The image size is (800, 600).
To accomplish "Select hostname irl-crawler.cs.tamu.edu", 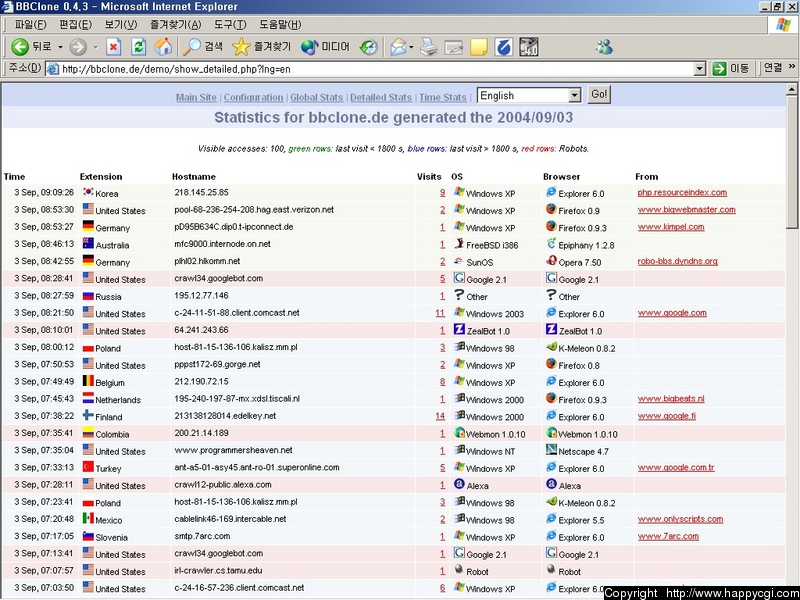I will 218,570.
